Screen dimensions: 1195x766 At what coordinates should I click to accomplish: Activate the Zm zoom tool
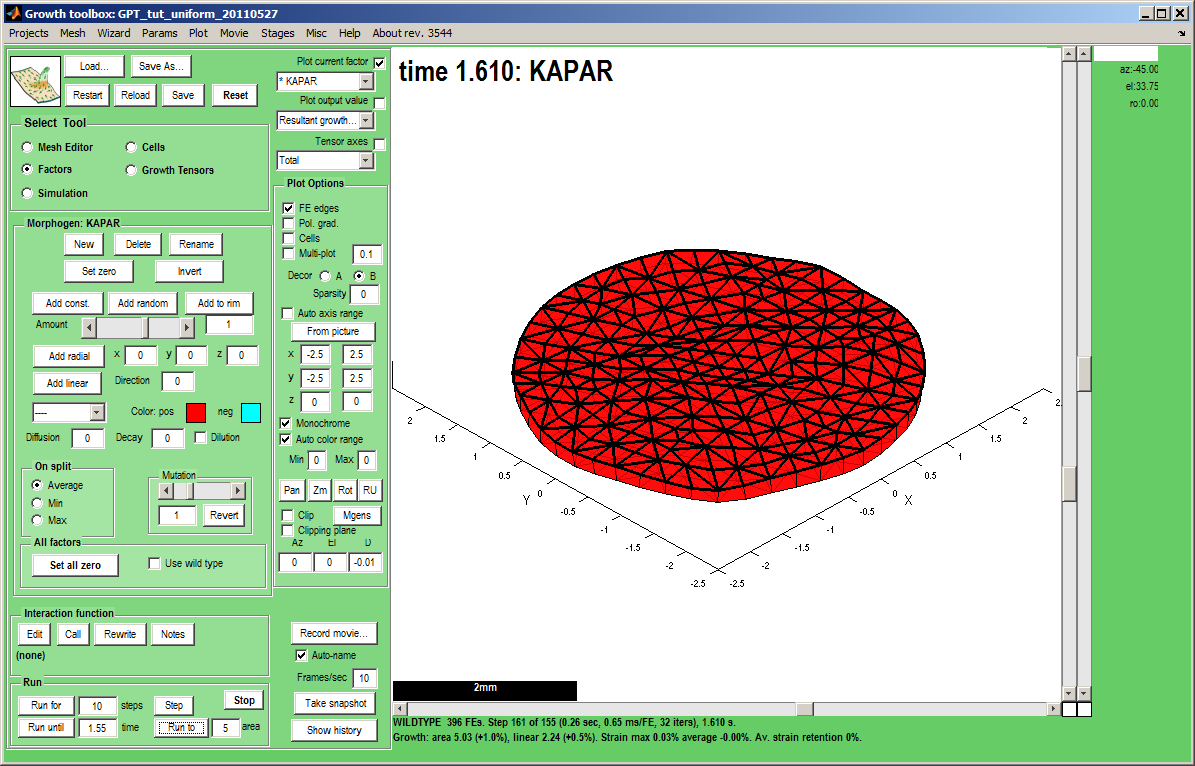pyautogui.click(x=319, y=490)
